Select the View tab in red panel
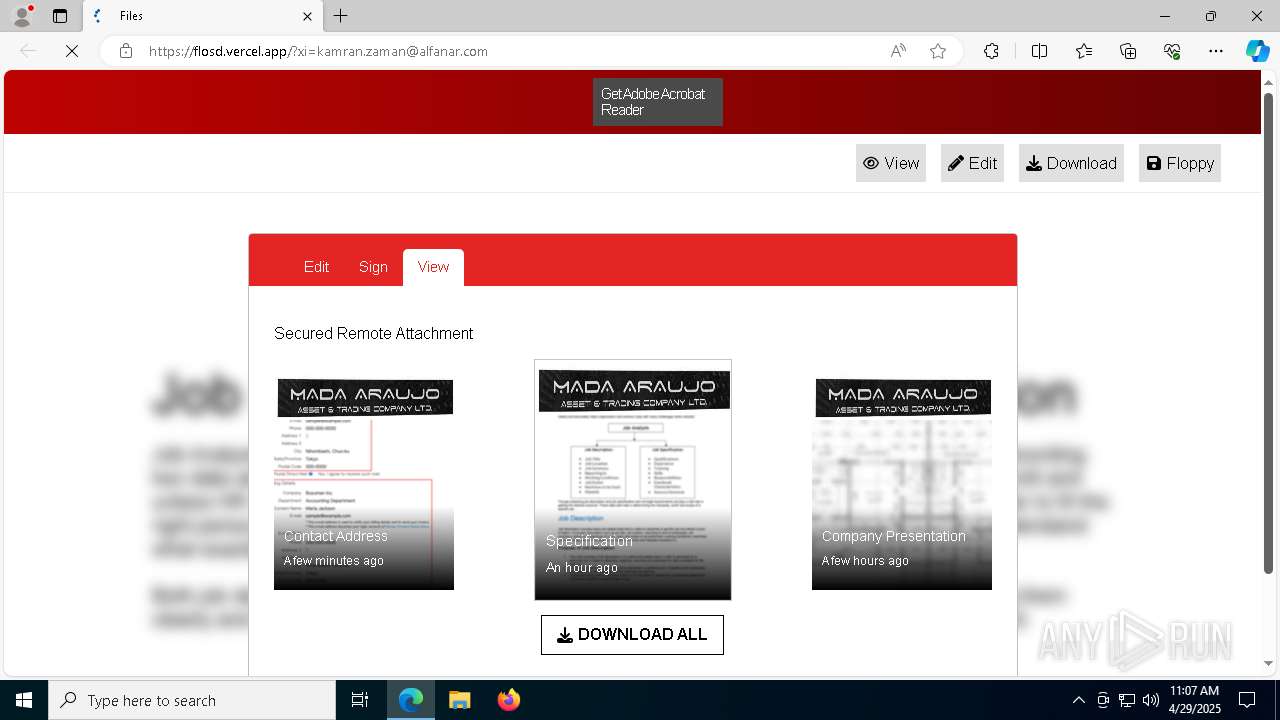The height and width of the screenshot is (720, 1280). 433,267
